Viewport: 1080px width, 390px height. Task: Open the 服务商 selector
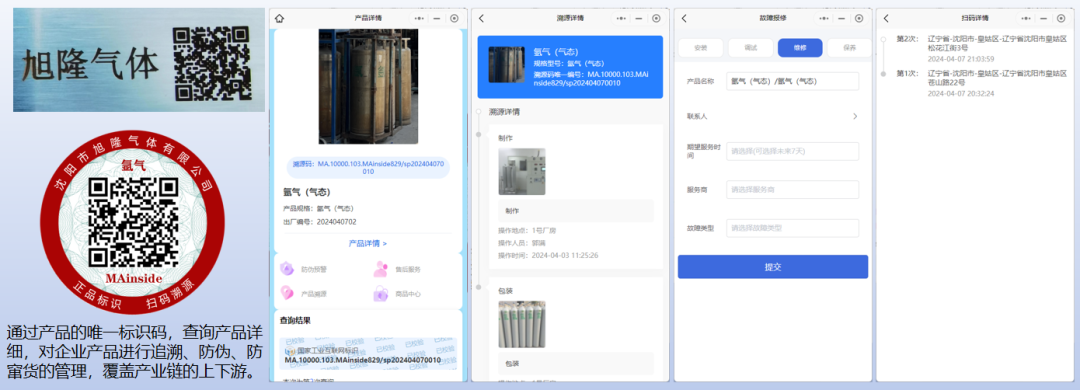pyautogui.click(x=792, y=189)
